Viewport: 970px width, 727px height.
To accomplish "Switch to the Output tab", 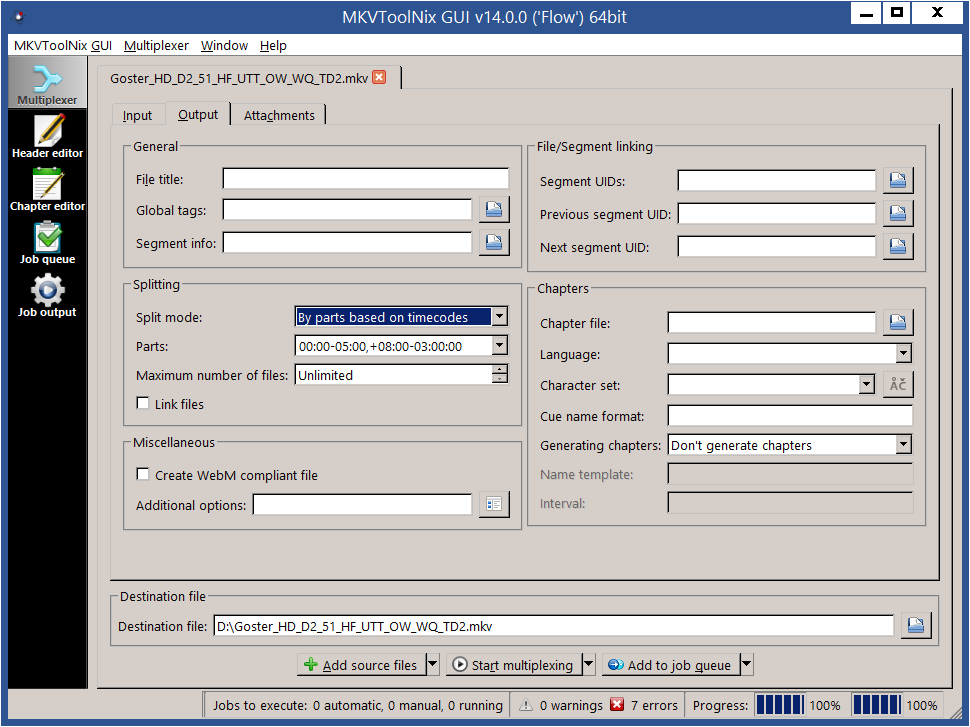I will click(x=198, y=114).
